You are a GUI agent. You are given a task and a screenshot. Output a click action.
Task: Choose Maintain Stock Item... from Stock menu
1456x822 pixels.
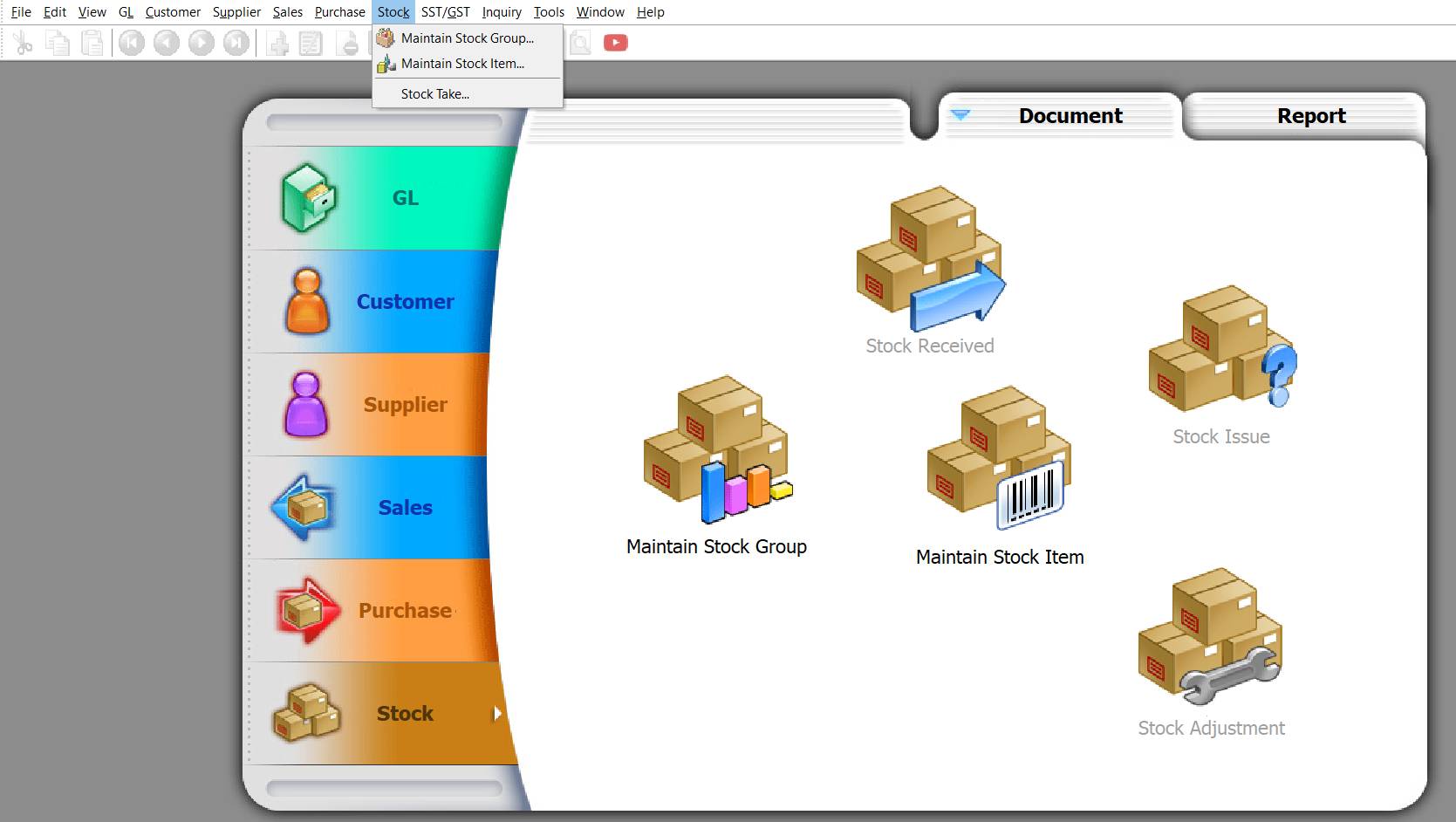pyautogui.click(x=462, y=64)
